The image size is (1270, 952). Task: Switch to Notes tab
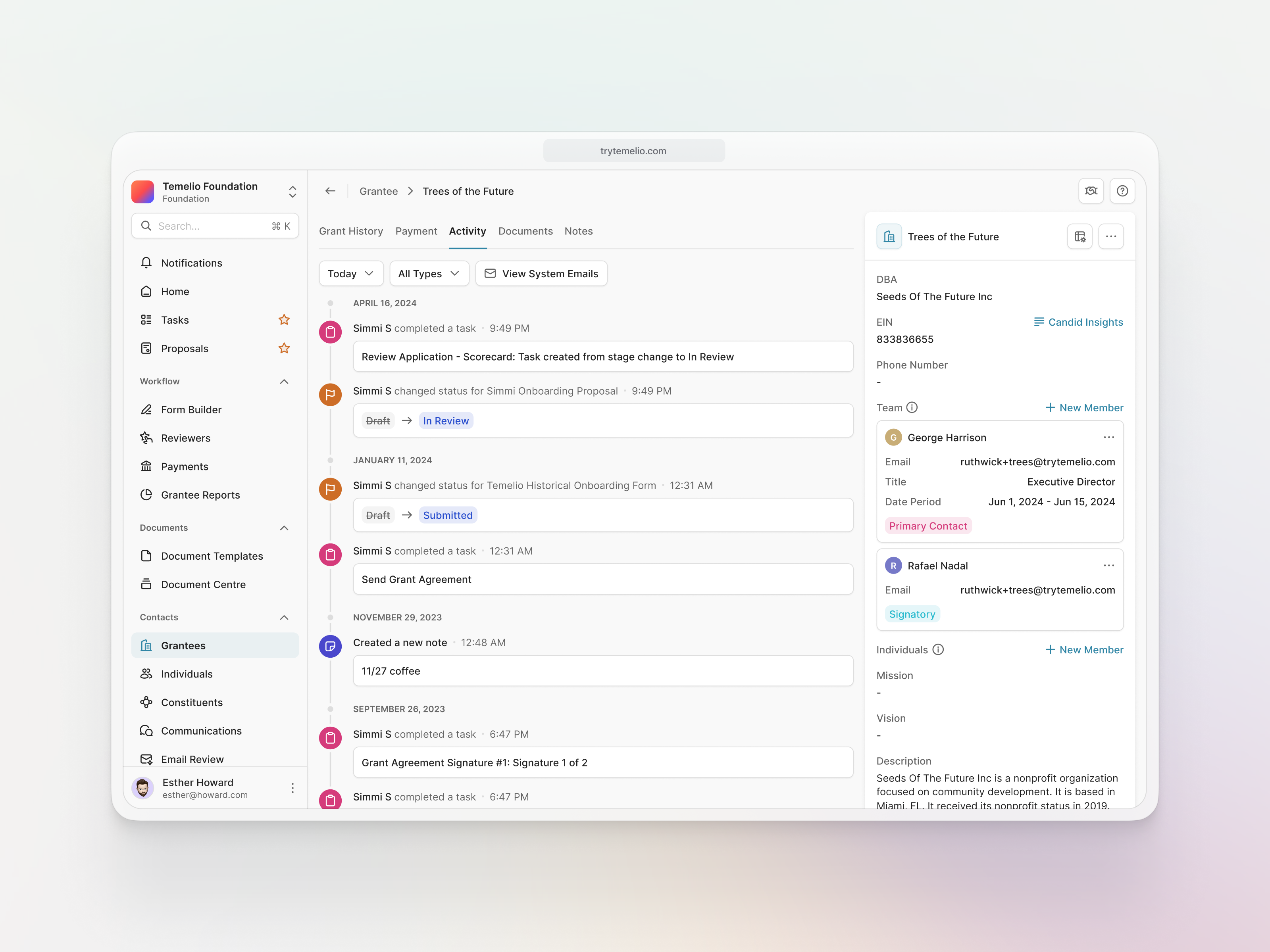pyautogui.click(x=578, y=231)
